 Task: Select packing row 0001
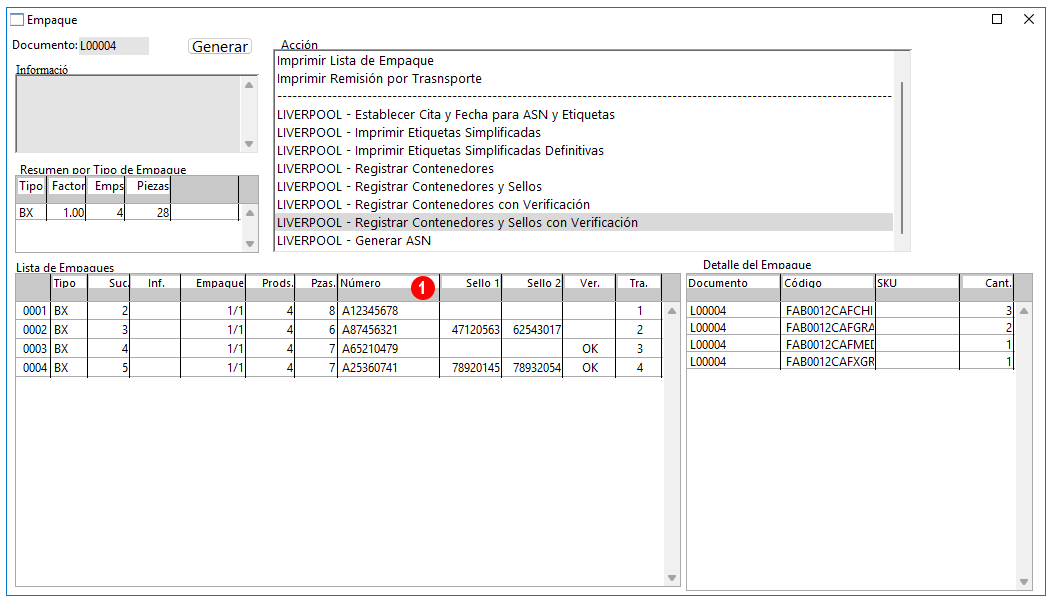(339, 311)
